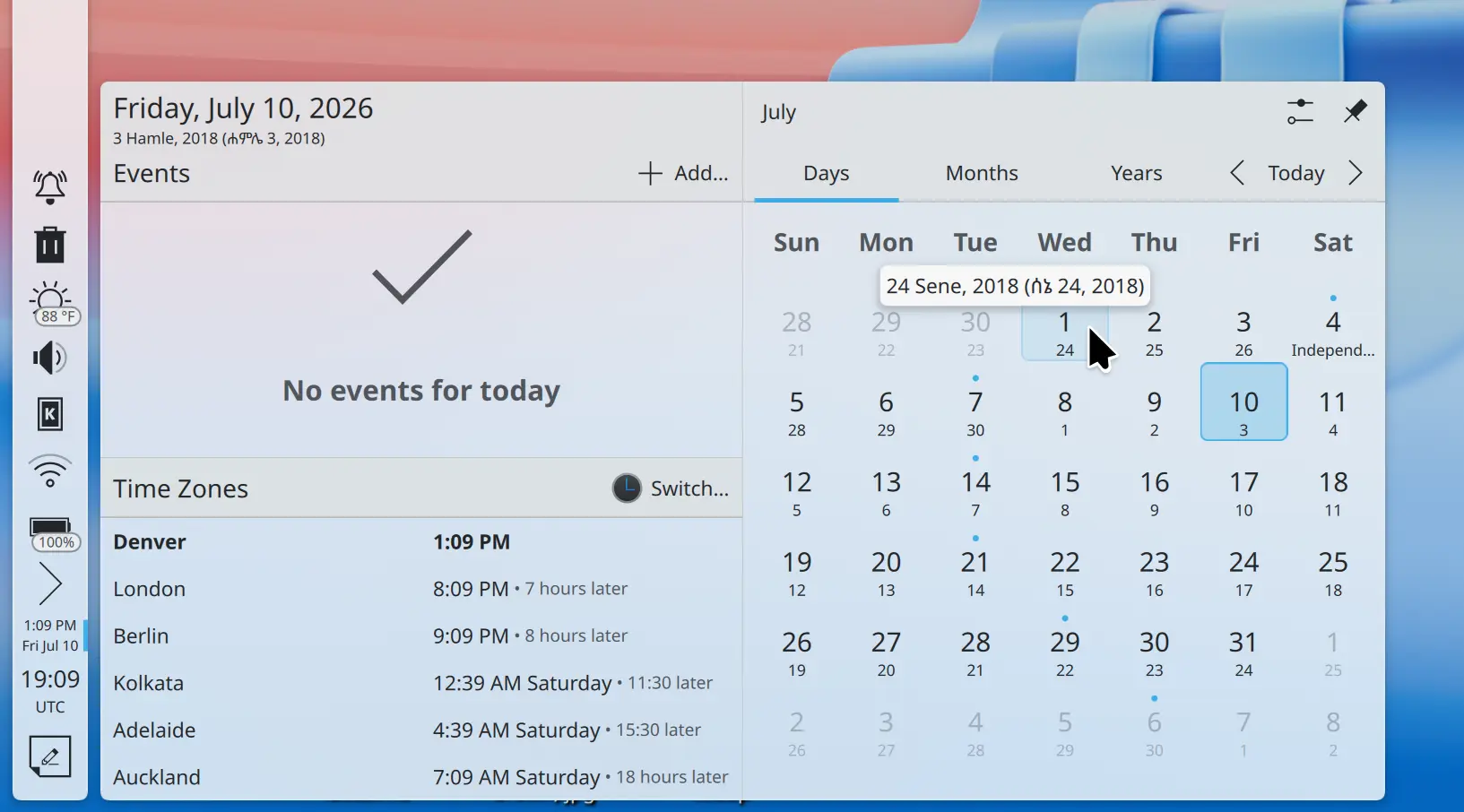Open the trash can icon in the panel
This screenshot has width=1464, height=812.
point(50,245)
